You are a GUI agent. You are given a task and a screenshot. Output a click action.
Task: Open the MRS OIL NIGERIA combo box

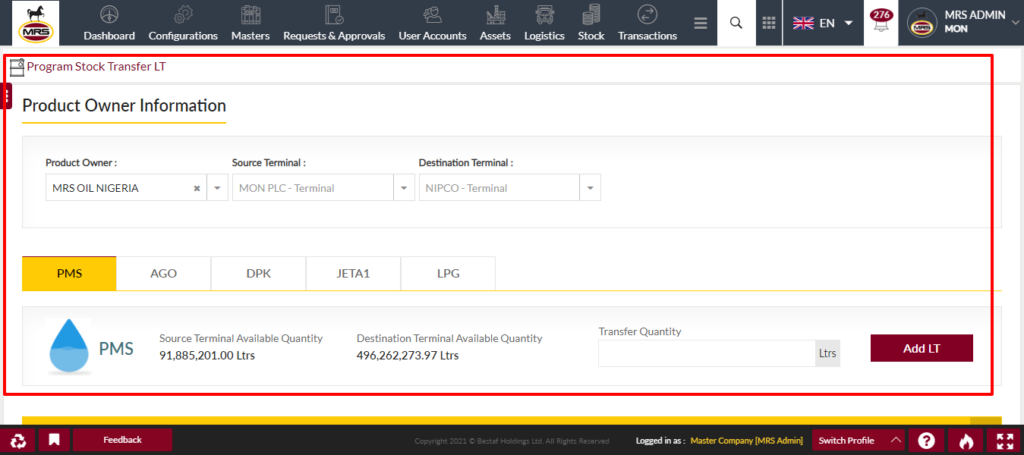click(137, 188)
